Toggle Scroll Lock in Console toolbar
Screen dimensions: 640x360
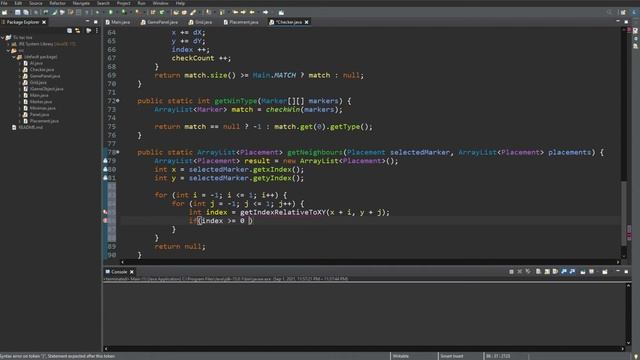click(547, 271)
